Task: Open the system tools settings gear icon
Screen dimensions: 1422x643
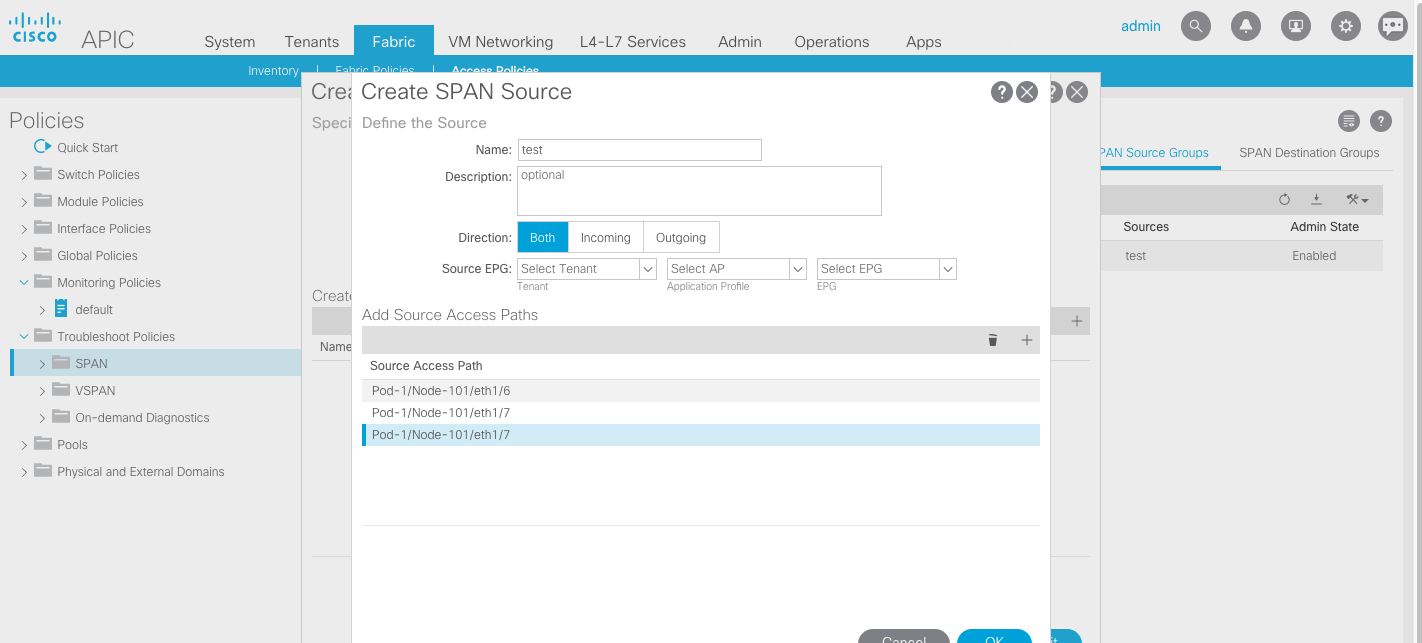Action: 1345,26
